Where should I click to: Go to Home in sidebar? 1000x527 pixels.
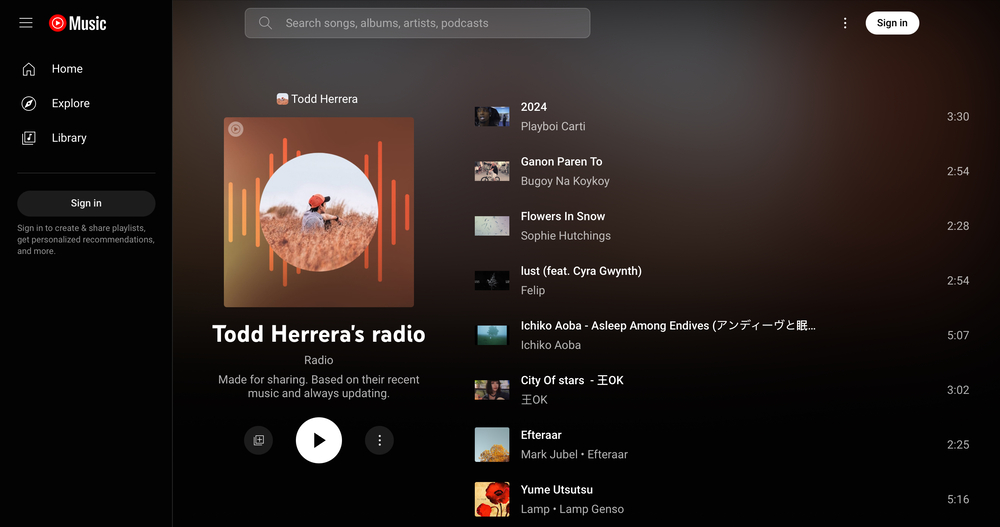[x=67, y=69]
